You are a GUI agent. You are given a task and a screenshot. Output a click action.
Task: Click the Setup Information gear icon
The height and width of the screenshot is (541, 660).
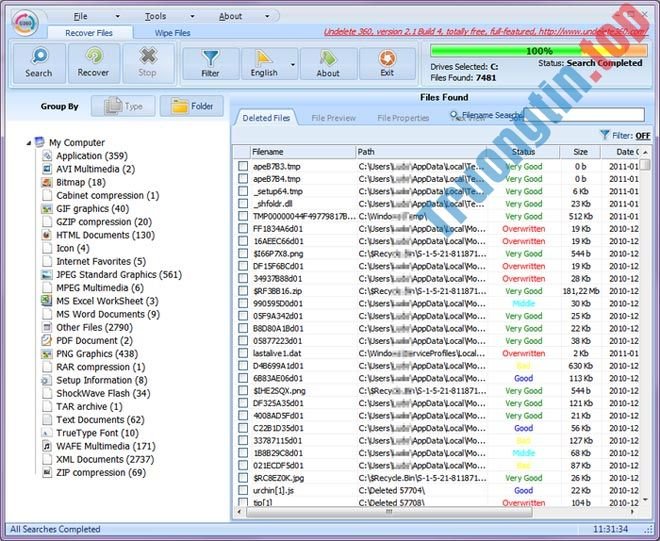(47, 380)
